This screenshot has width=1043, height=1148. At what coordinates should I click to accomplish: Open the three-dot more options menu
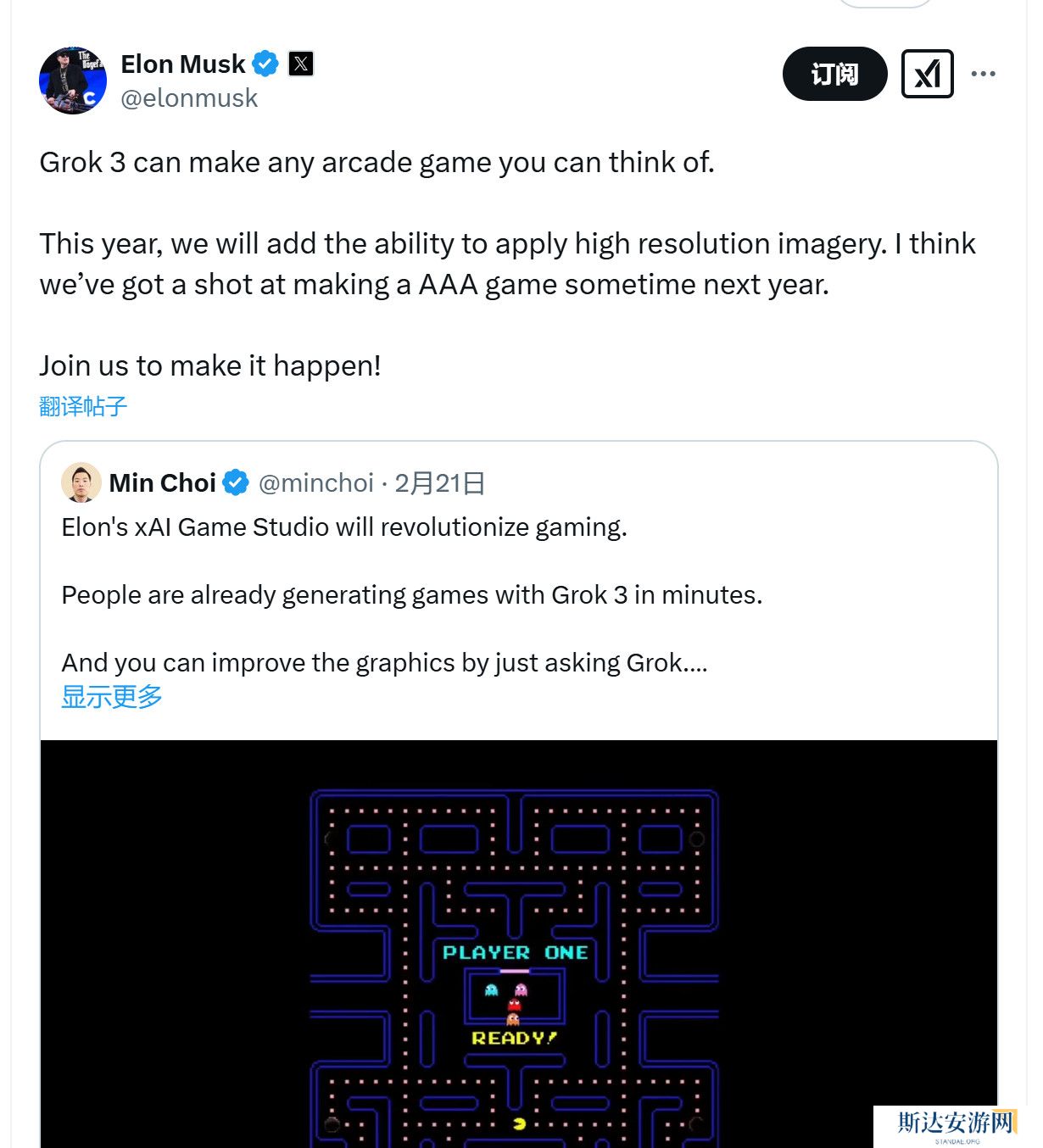pyautogui.click(x=983, y=74)
